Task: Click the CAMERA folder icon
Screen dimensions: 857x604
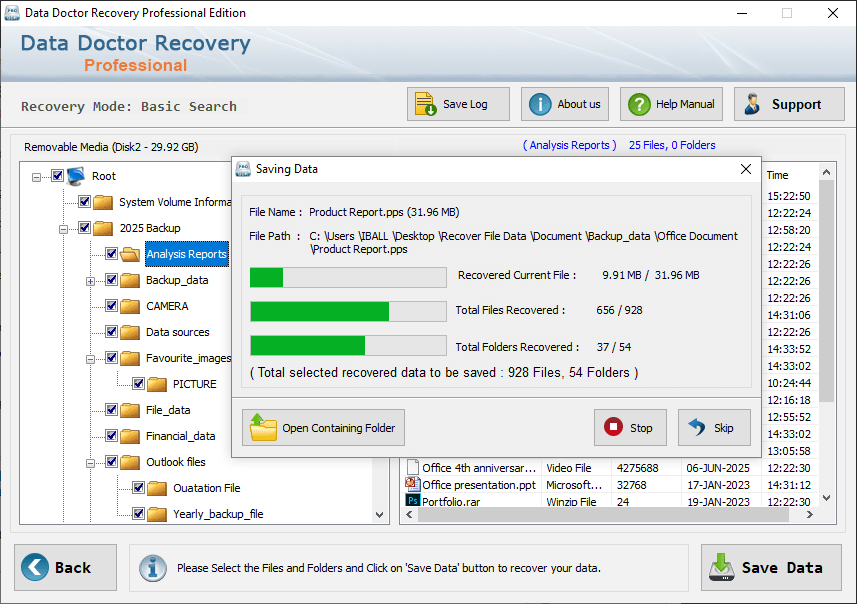Action: click(130, 306)
